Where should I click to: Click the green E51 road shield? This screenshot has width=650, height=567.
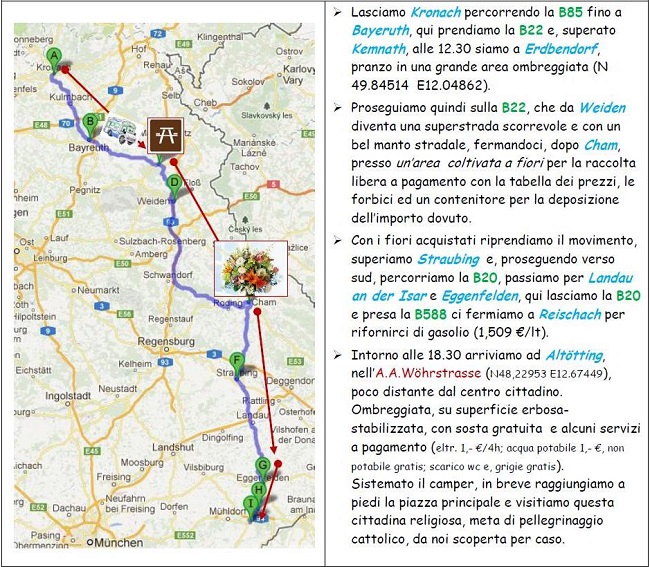click(64, 214)
